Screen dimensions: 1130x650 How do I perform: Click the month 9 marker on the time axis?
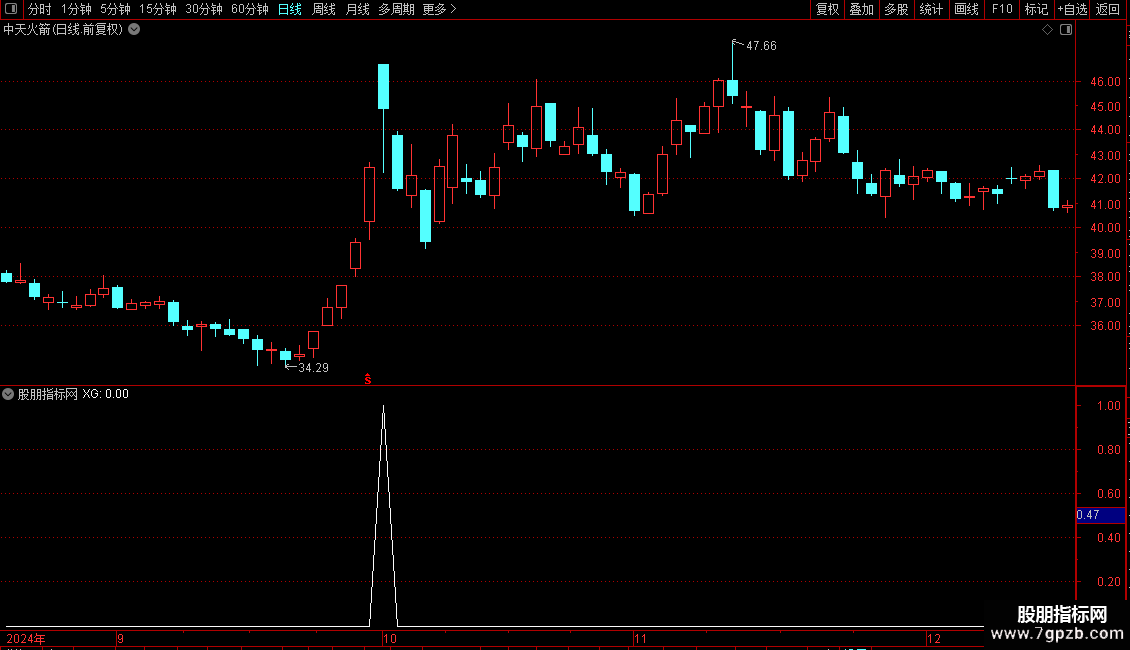point(120,639)
